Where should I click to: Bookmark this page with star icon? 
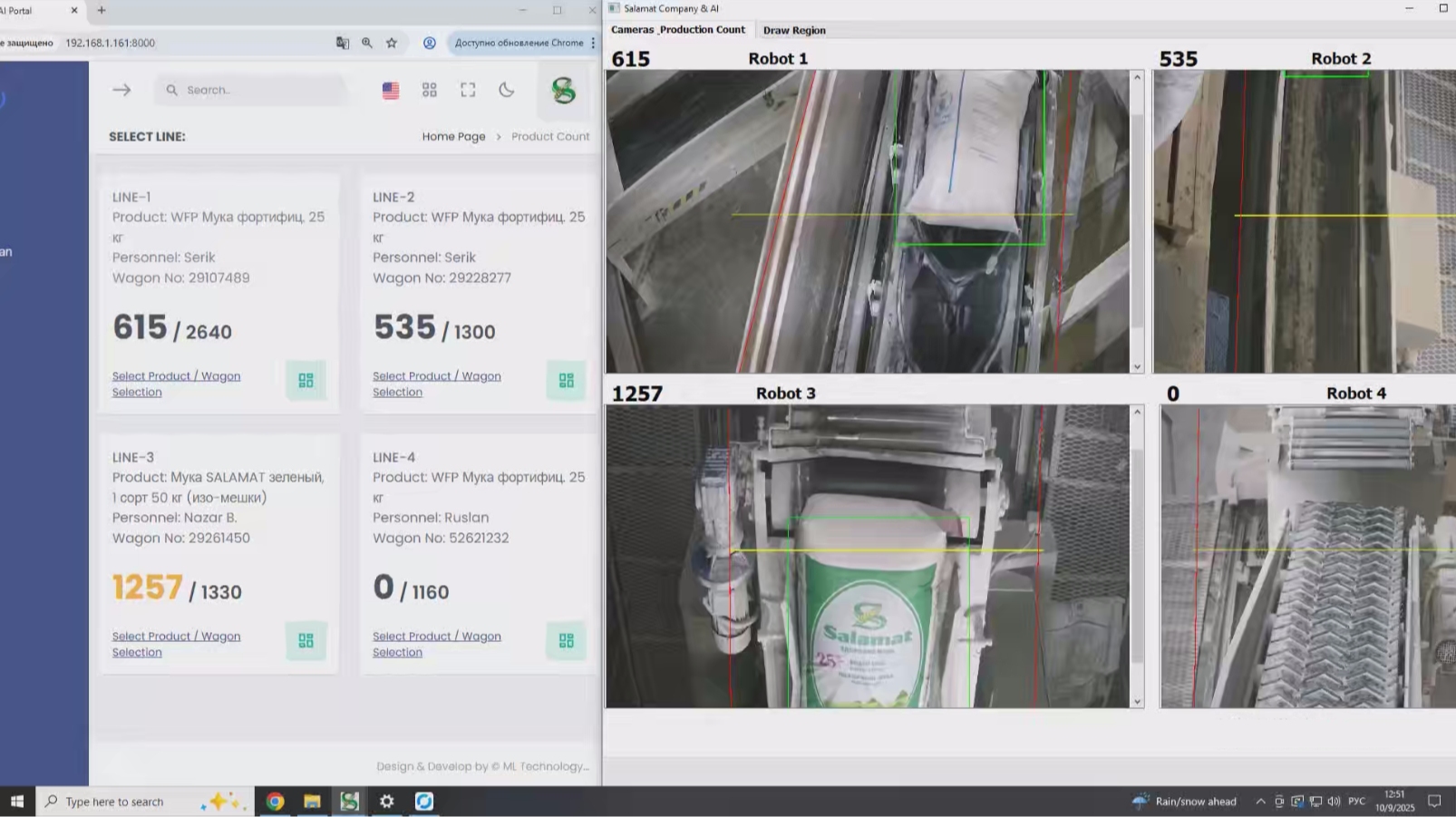pos(392,43)
